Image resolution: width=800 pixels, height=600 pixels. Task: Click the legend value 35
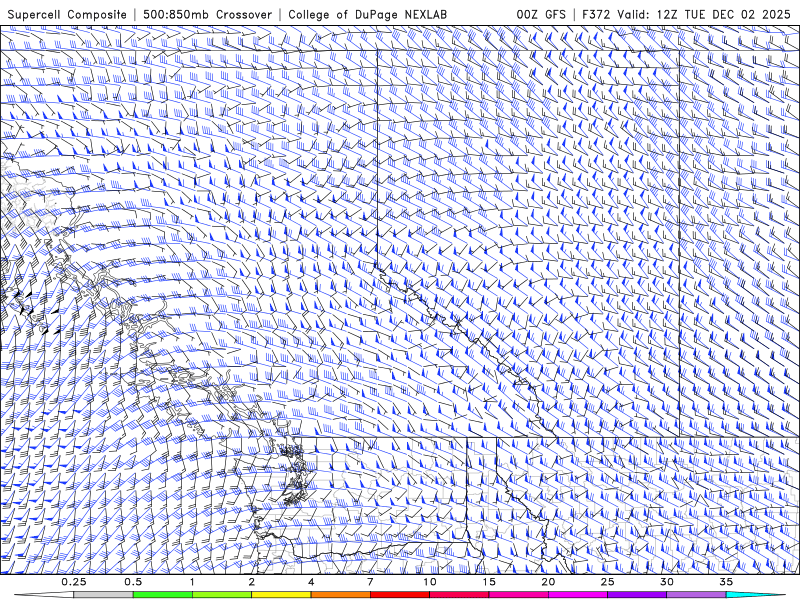pos(726,582)
